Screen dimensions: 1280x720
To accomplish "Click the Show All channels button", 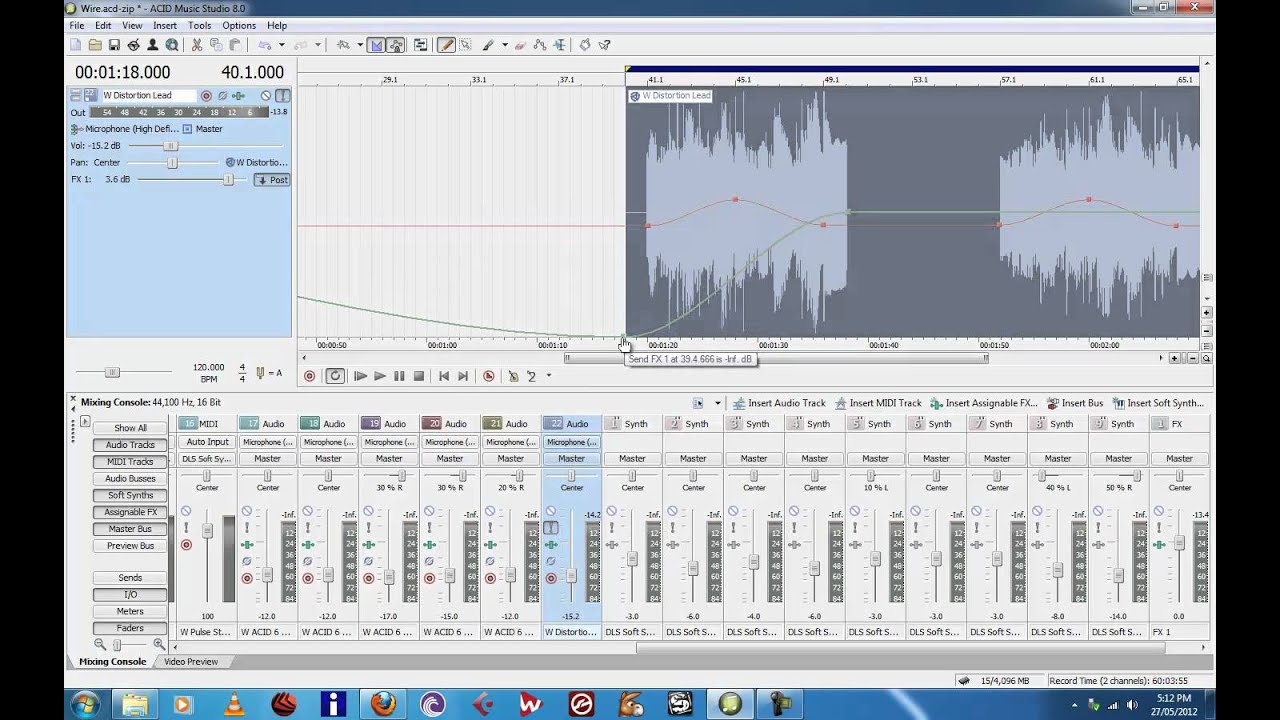I will [x=130, y=428].
